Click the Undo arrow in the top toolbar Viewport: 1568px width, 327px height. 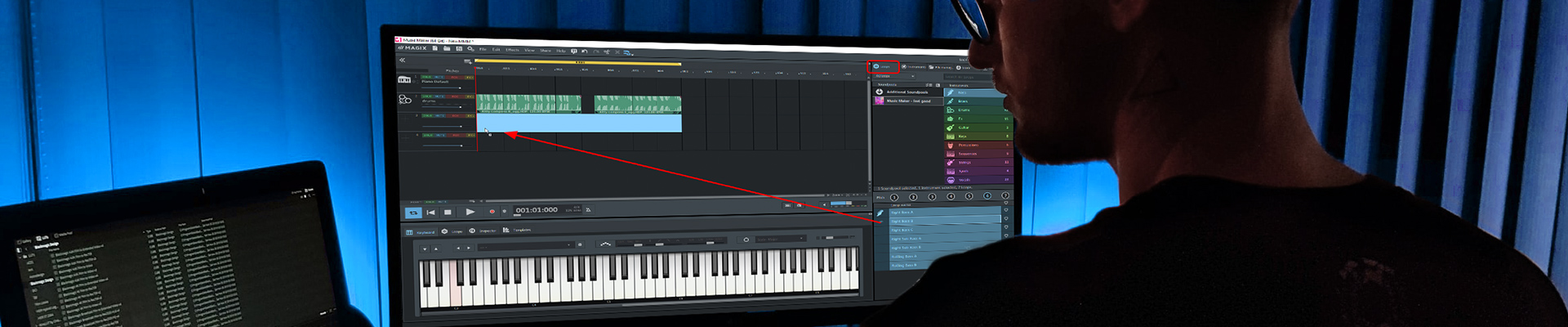tap(584, 52)
